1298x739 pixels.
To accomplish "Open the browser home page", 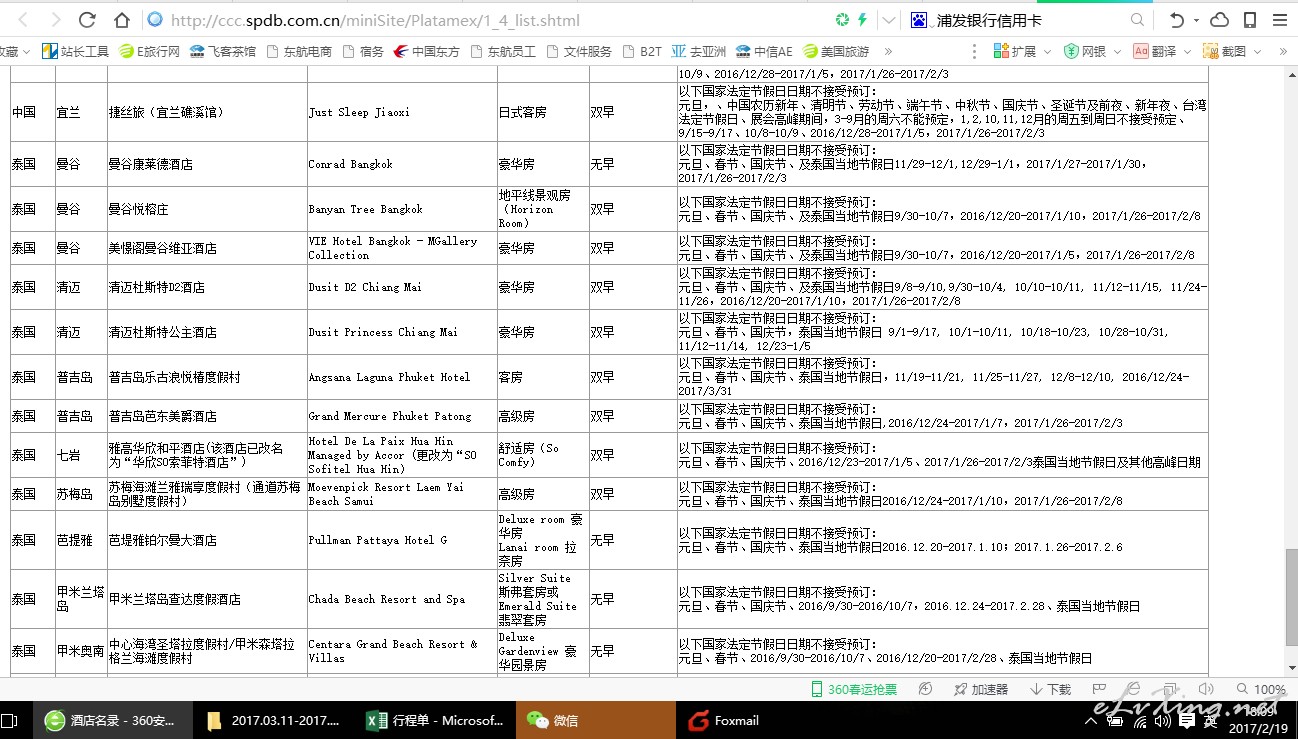I will 121,20.
